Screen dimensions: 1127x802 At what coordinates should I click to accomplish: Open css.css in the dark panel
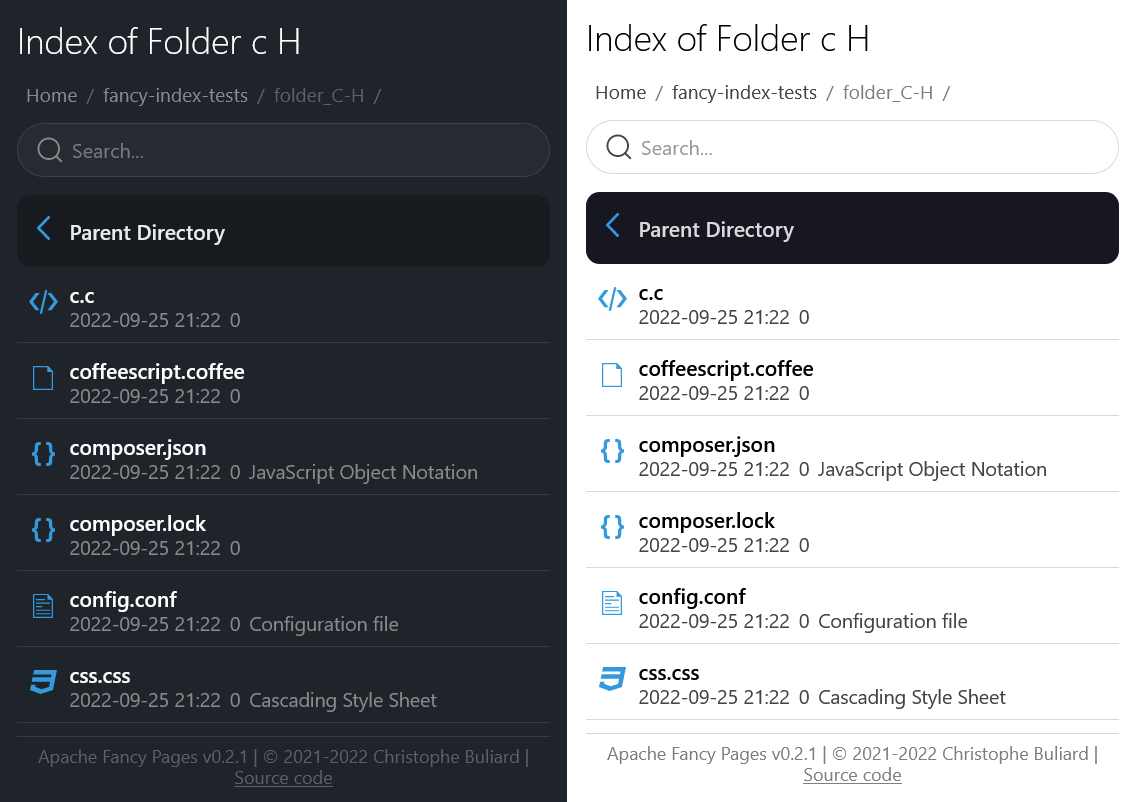(x=100, y=676)
